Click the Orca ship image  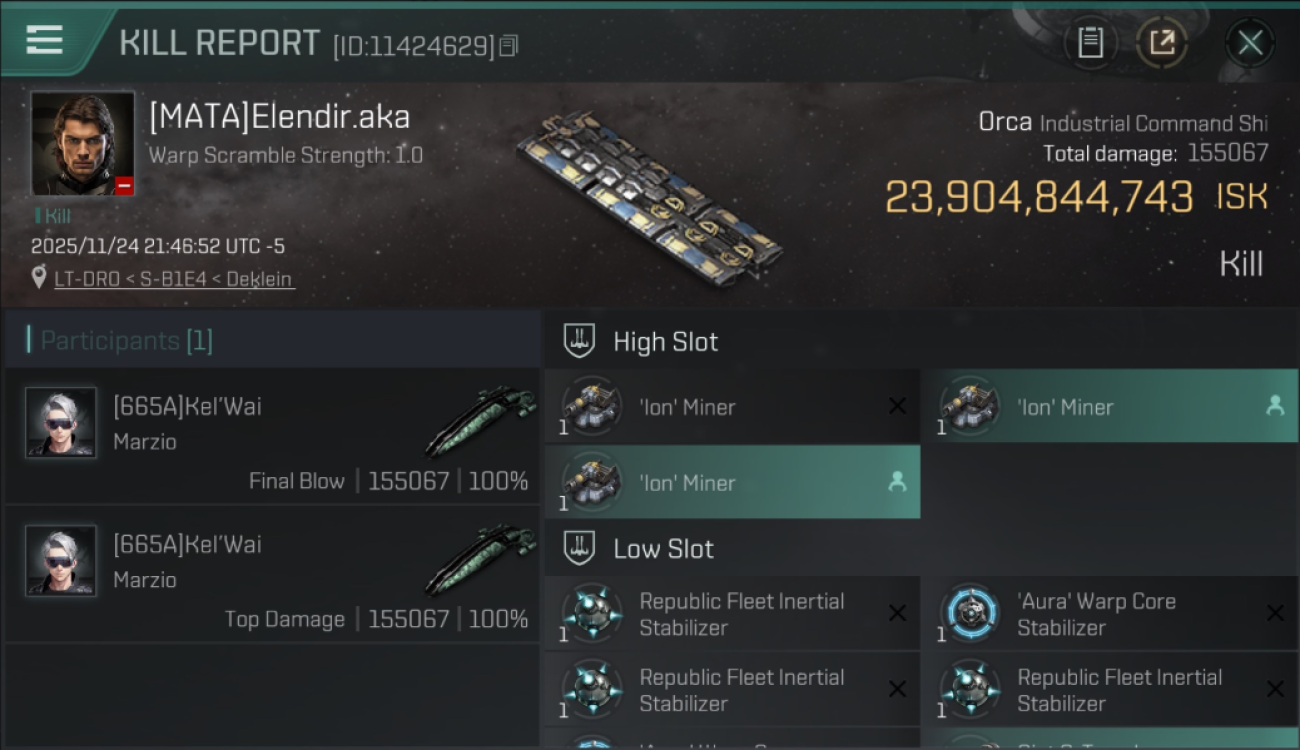(650, 195)
